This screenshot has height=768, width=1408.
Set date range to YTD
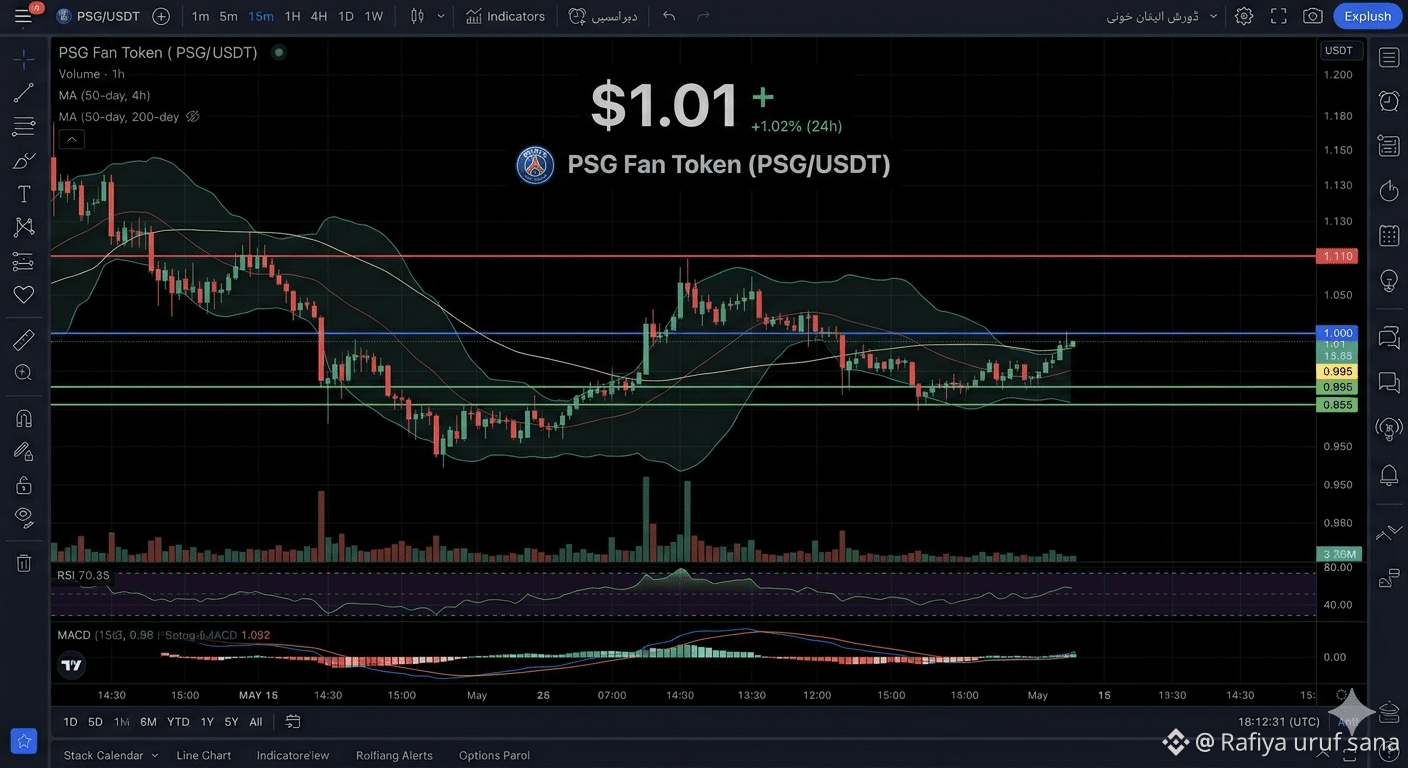click(178, 722)
